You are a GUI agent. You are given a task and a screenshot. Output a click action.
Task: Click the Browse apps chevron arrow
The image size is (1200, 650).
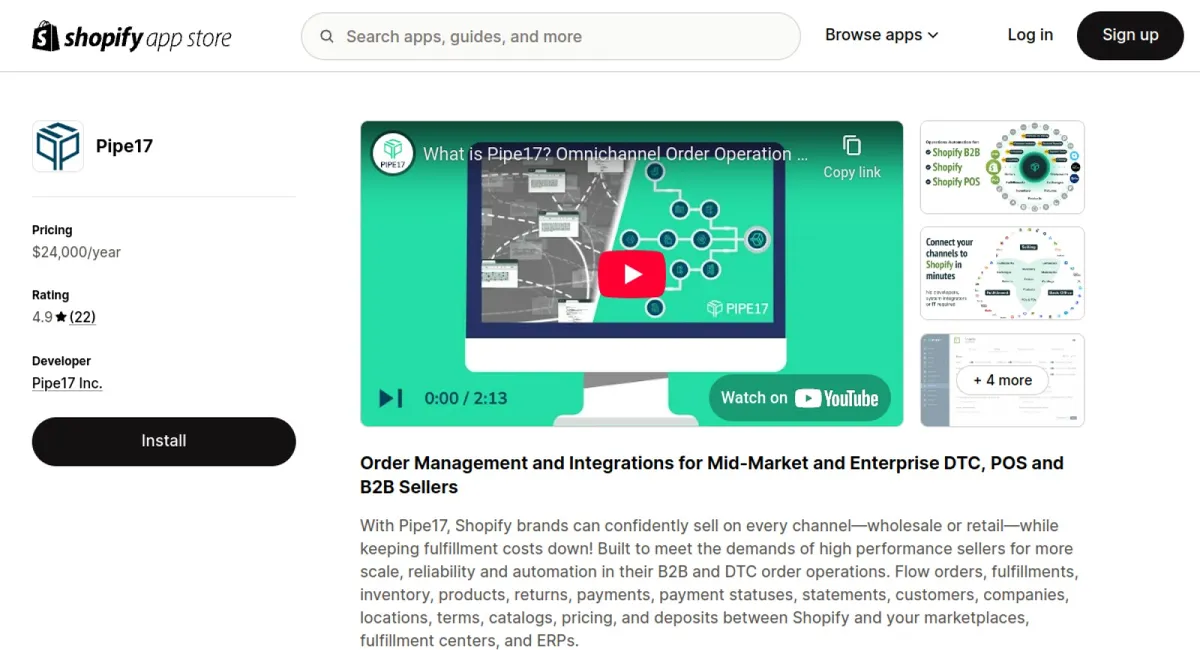[x=933, y=36]
